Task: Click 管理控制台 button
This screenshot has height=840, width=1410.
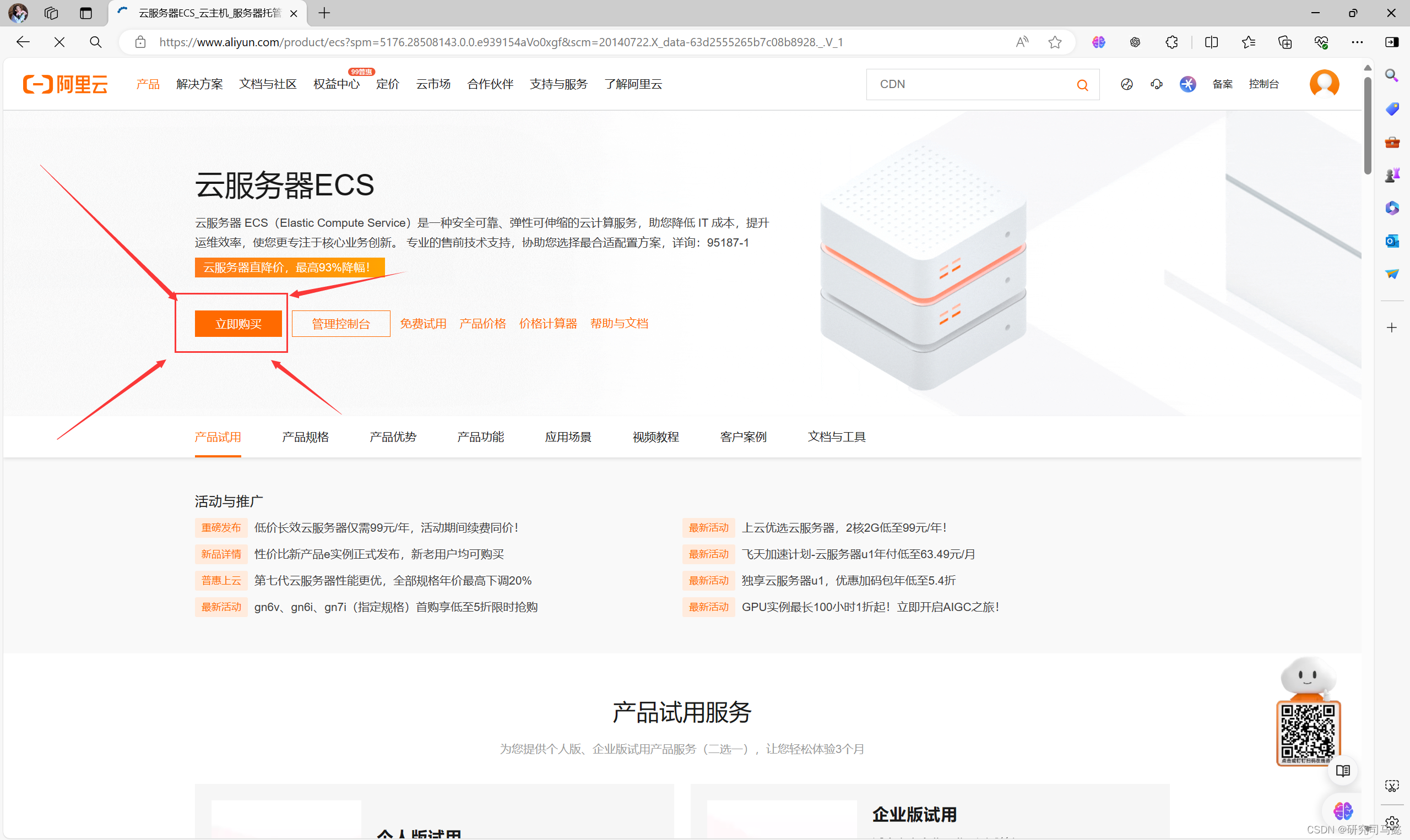Action: pos(341,324)
